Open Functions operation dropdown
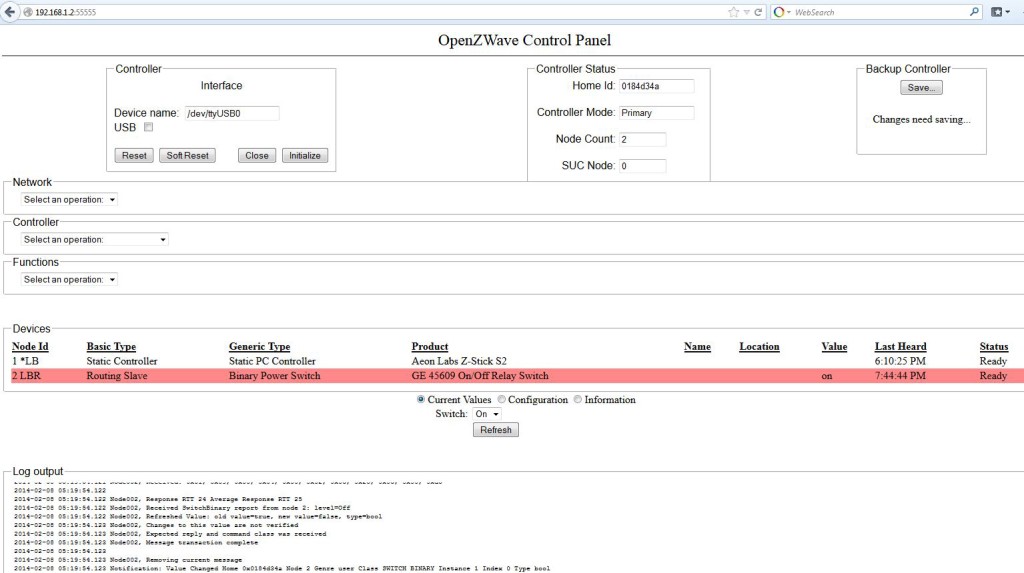This screenshot has width=1024, height=573. coord(69,279)
